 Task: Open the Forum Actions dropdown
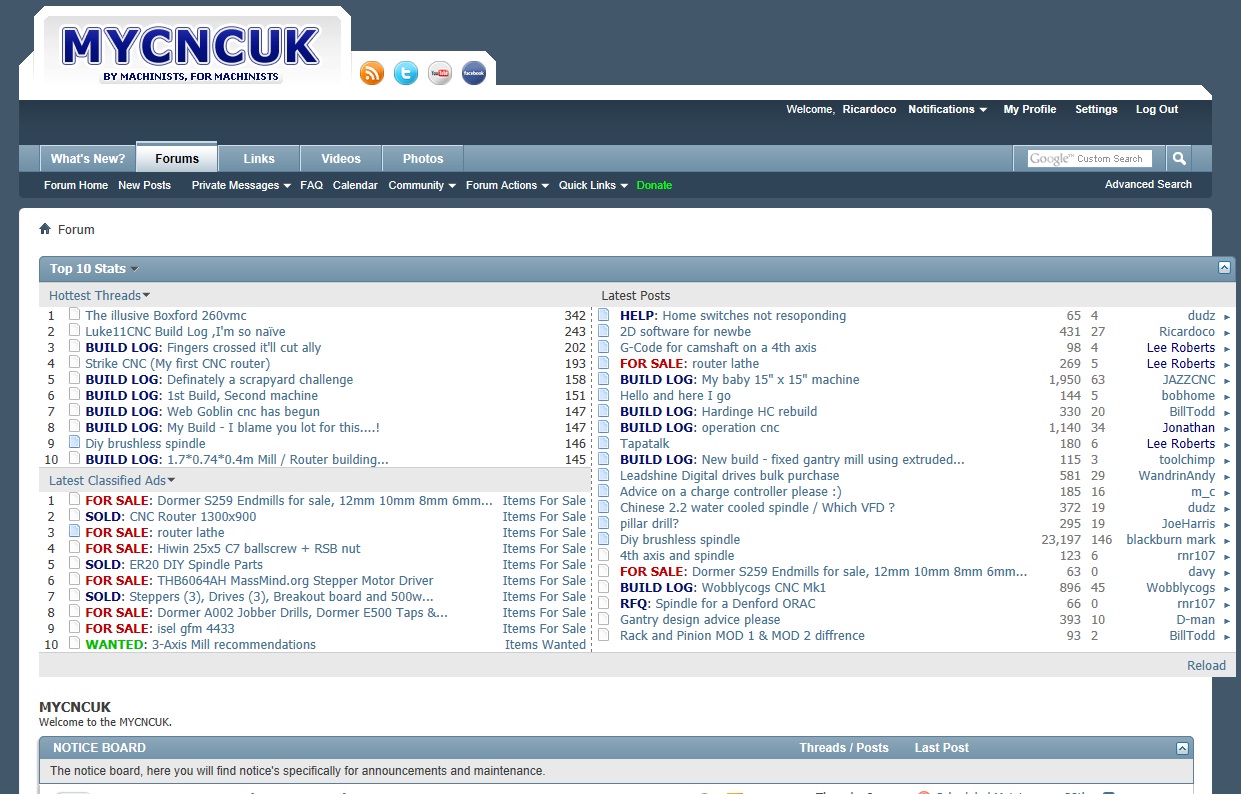pyautogui.click(x=508, y=185)
